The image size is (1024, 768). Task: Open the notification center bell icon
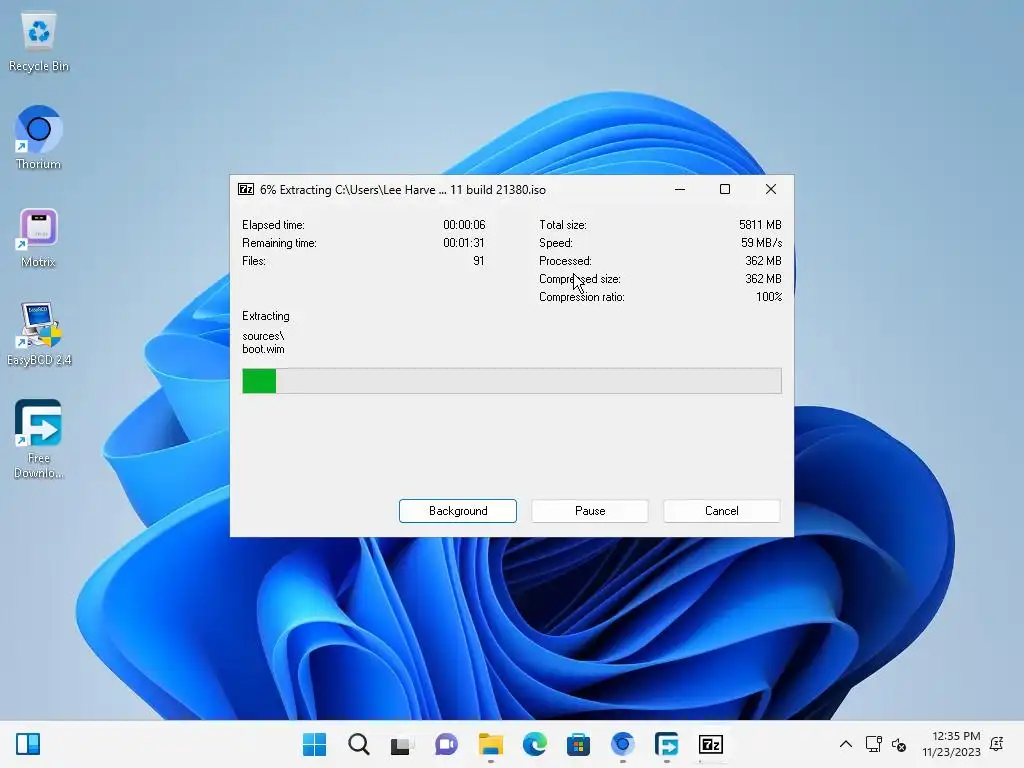point(997,744)
